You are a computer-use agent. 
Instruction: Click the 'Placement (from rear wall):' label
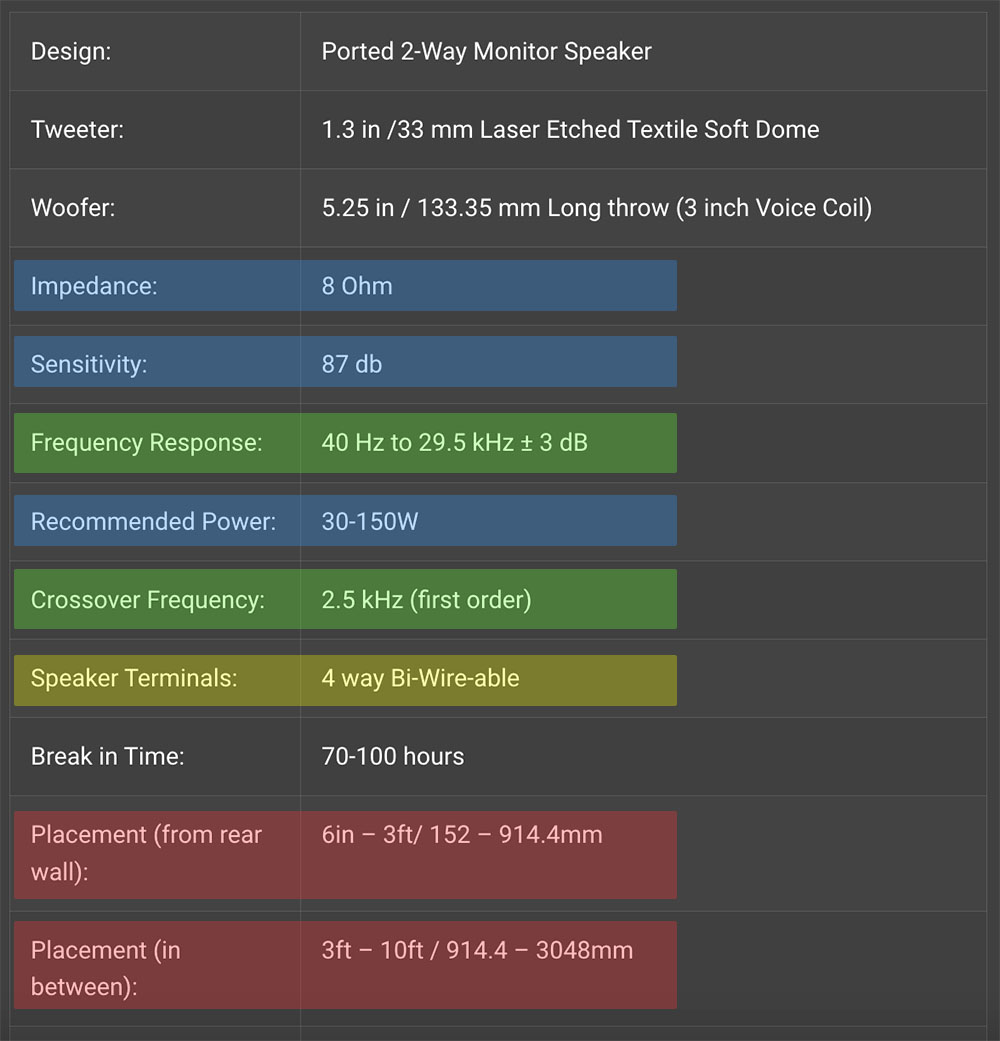[146, 853]
